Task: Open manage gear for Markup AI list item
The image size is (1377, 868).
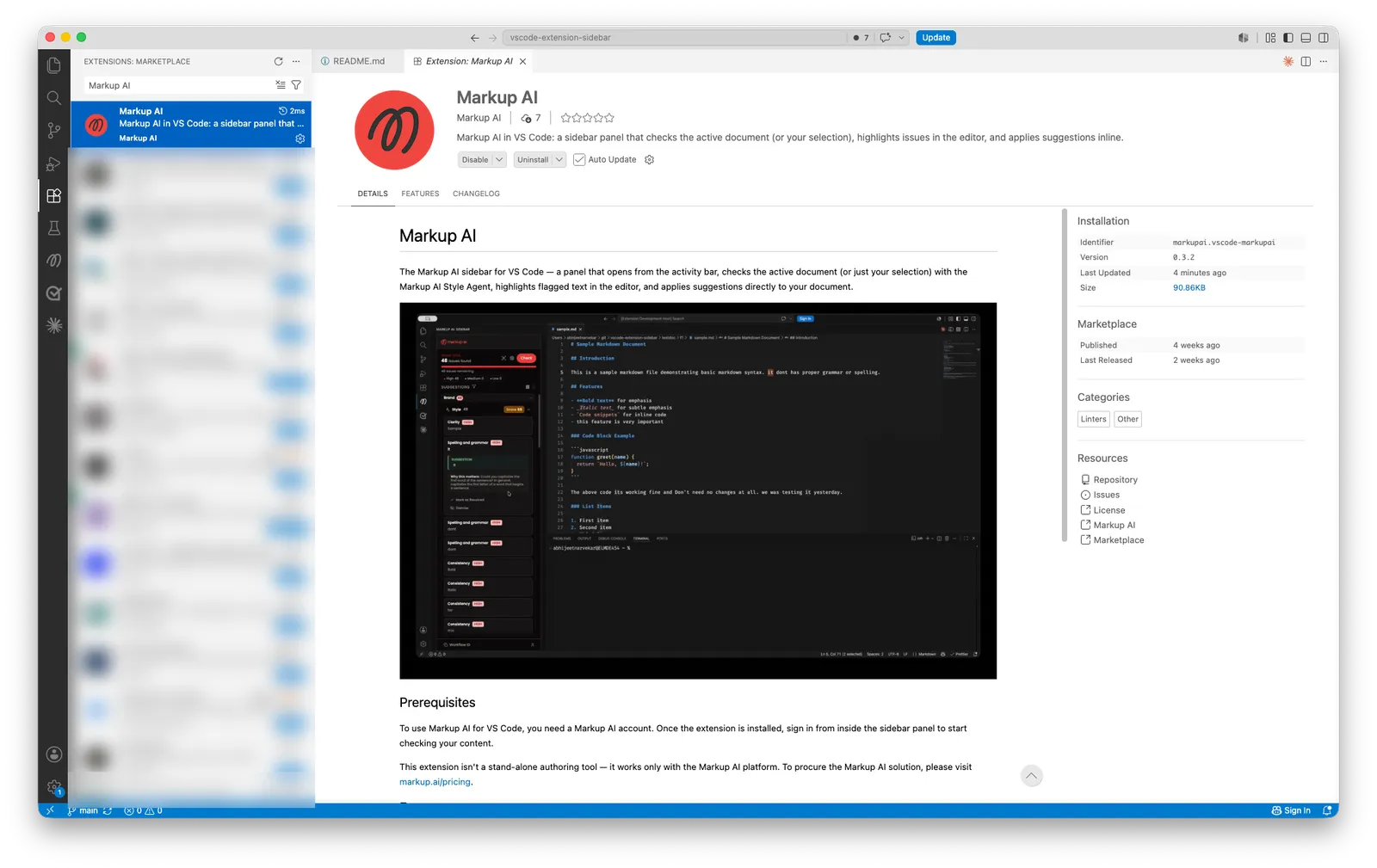Action: pyautogui.click(x=300, y=139)
